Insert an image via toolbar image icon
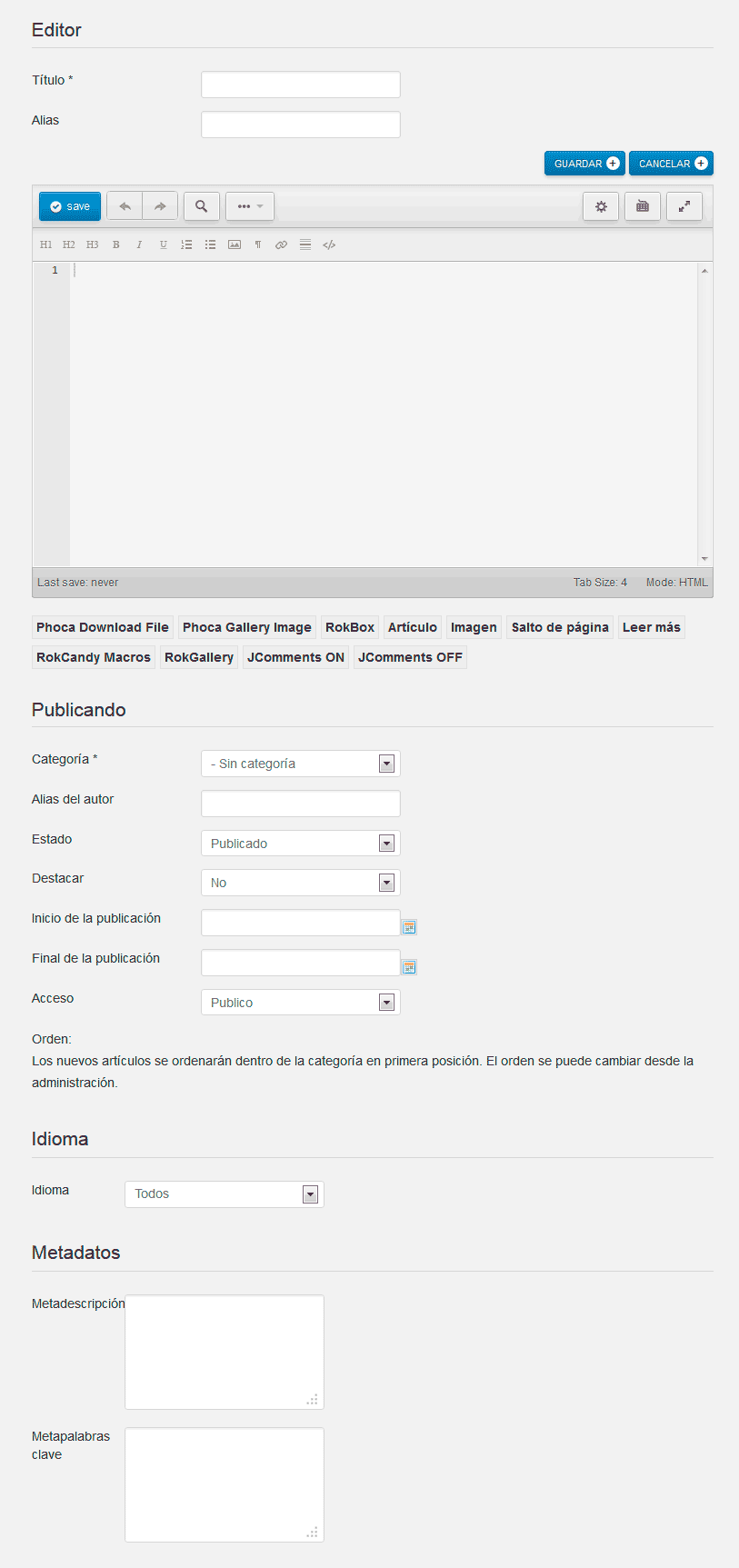The height and width of the screenshot is (1568, 739). click(235, 245)
